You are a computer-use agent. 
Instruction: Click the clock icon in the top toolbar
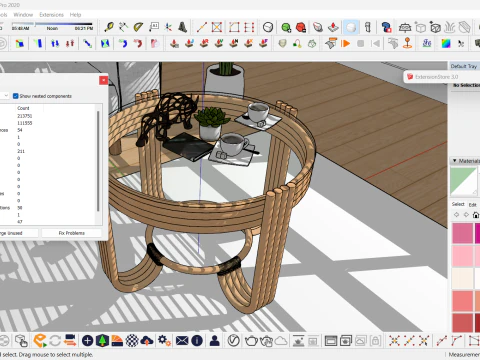[268, 27]
